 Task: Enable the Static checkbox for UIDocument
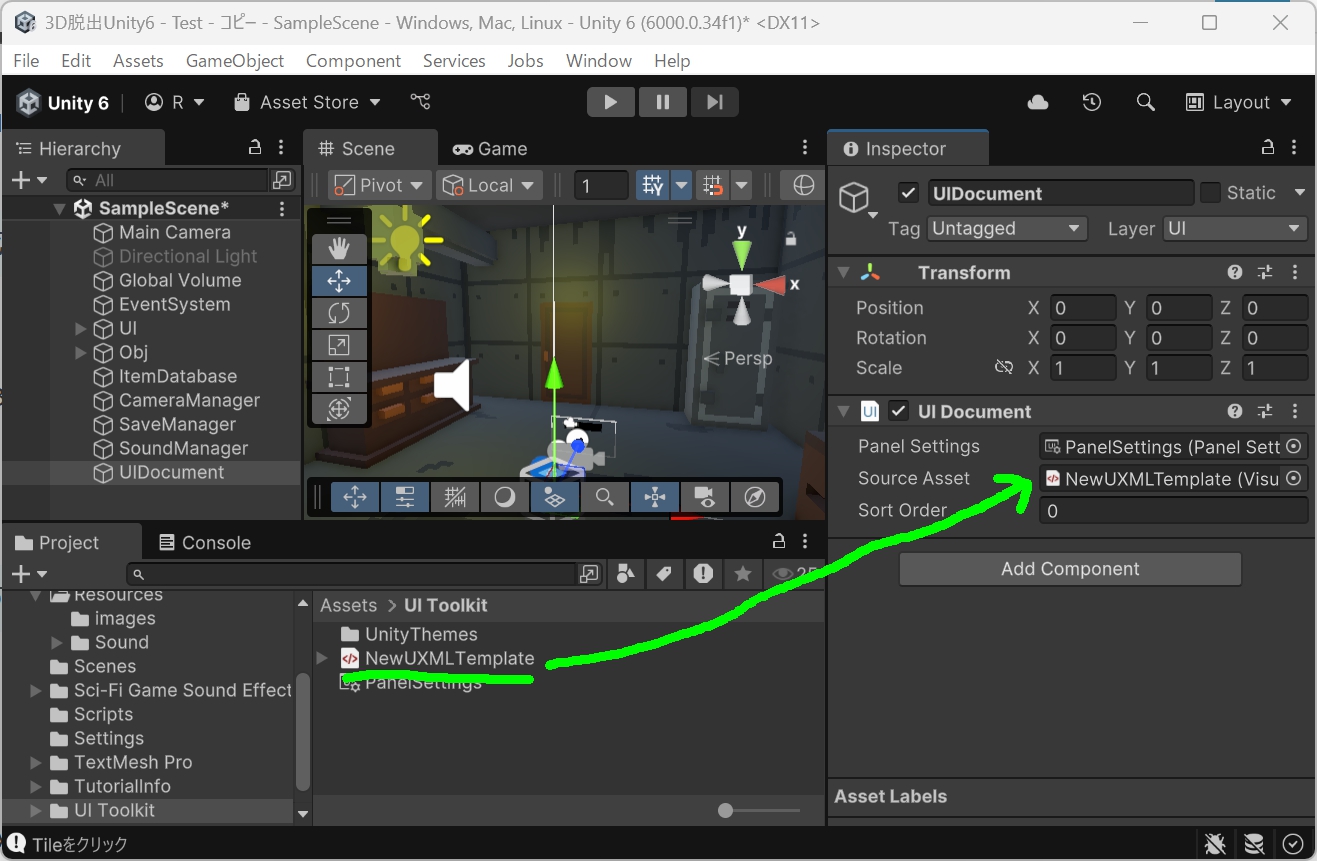pos(1211,192)
